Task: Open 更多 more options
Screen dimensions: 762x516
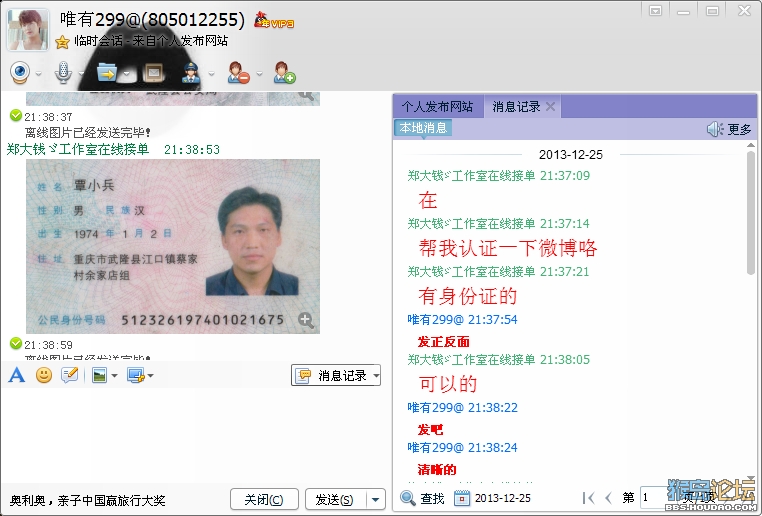Action: coord(739,129)
